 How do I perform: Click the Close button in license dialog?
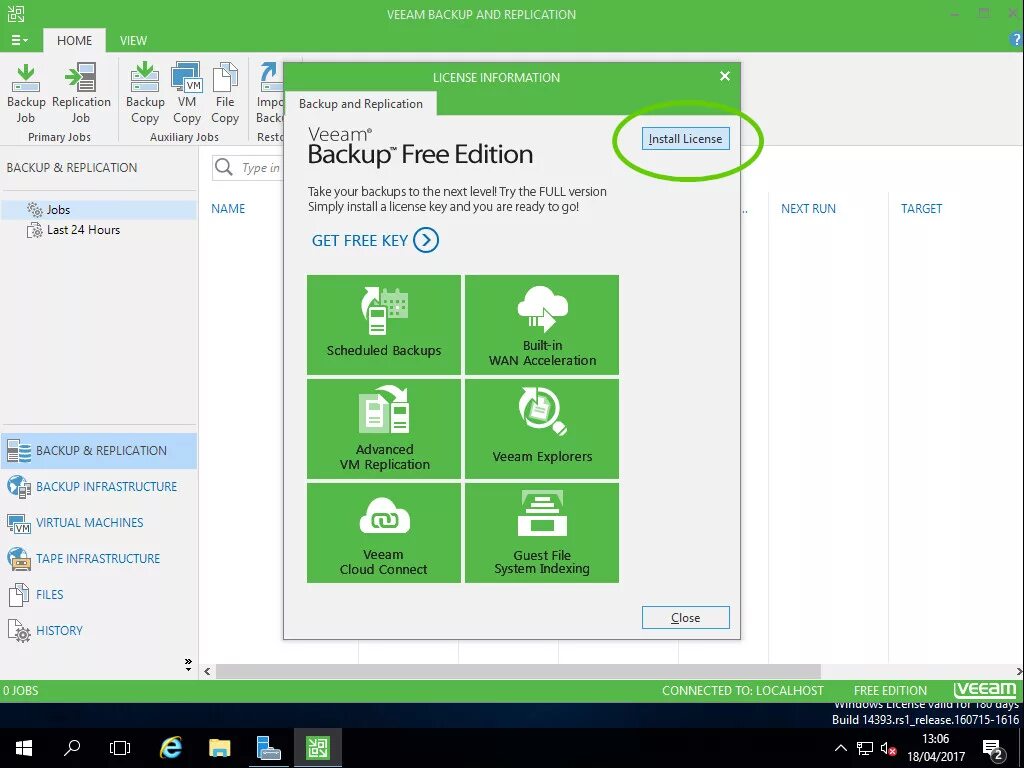point(685,617)
